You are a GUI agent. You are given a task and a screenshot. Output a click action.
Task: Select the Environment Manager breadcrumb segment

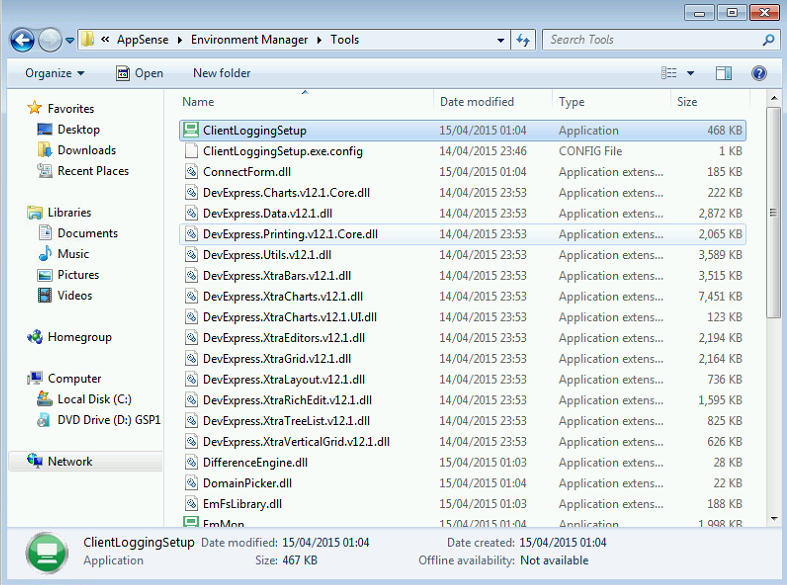249,40
